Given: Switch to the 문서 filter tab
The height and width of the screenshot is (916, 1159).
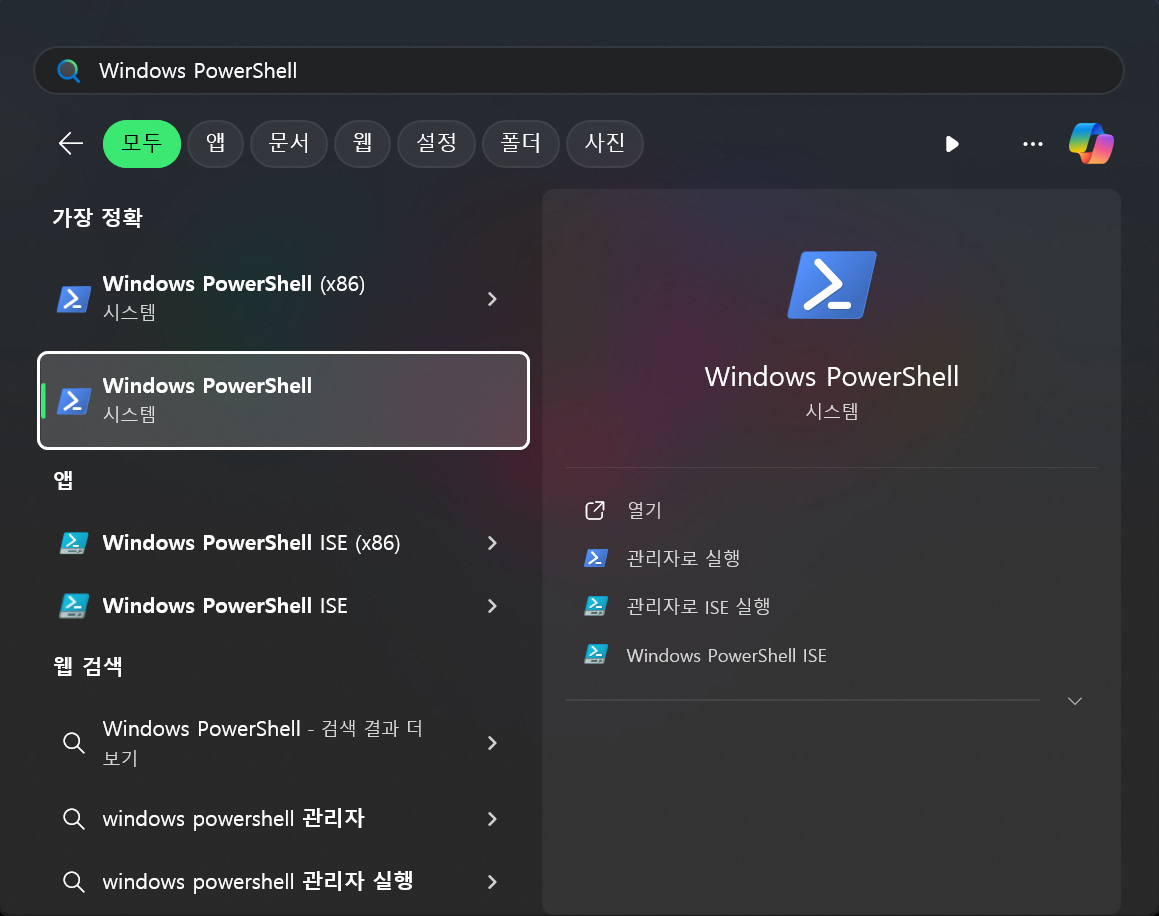Looking at the screenshot, I should 289,143.
